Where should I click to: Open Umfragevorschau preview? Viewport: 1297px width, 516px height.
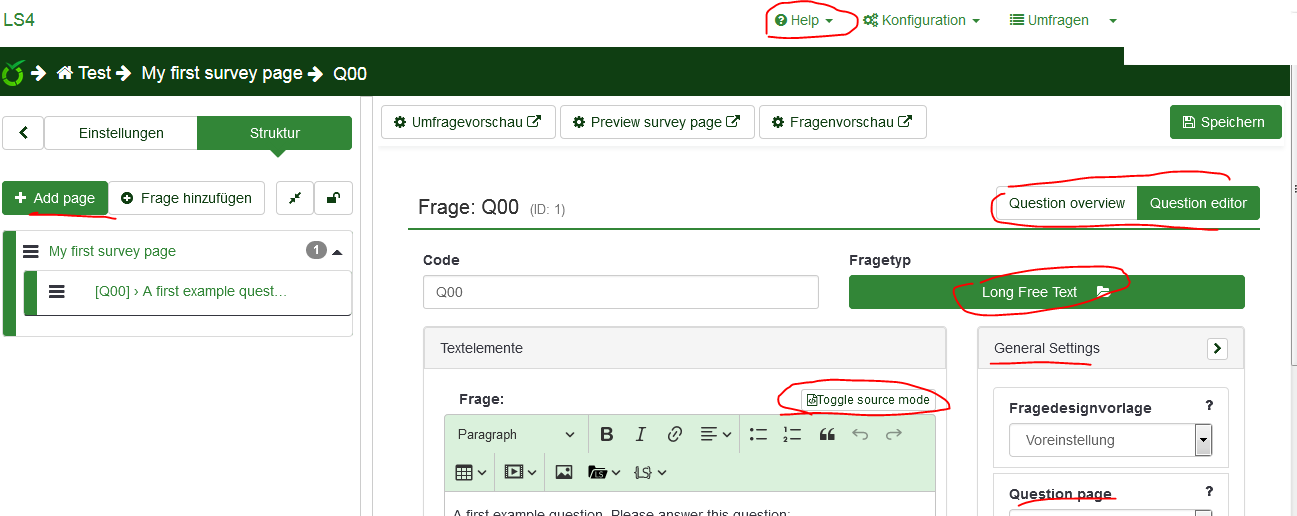click(468, 122)
